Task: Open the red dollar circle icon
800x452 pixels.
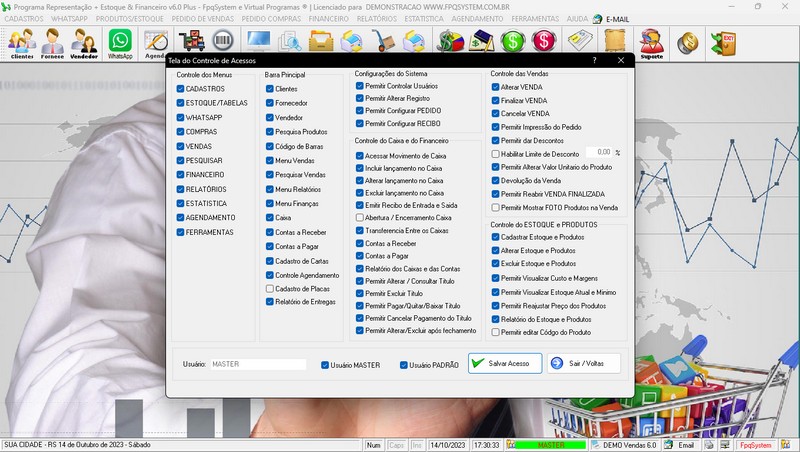Action: 544,41
